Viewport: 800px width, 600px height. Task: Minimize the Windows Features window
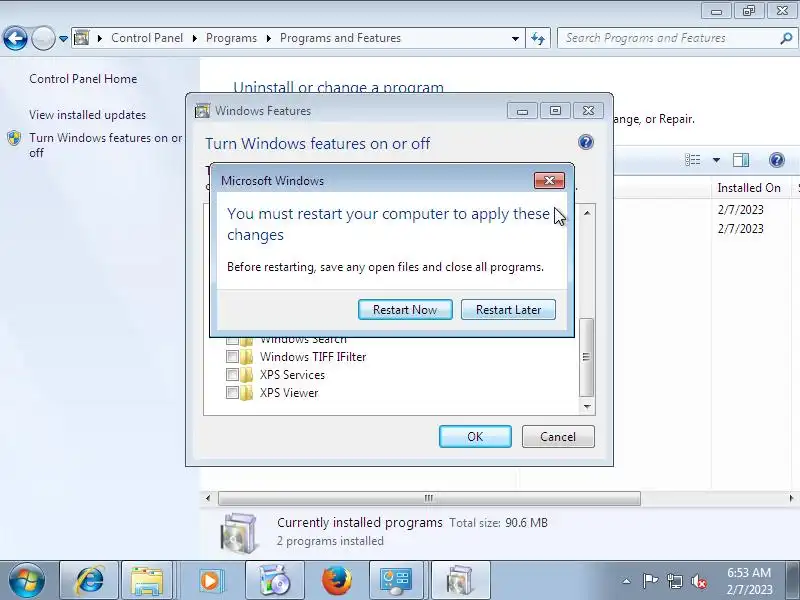pyautogui.click(x=522, y=111)
